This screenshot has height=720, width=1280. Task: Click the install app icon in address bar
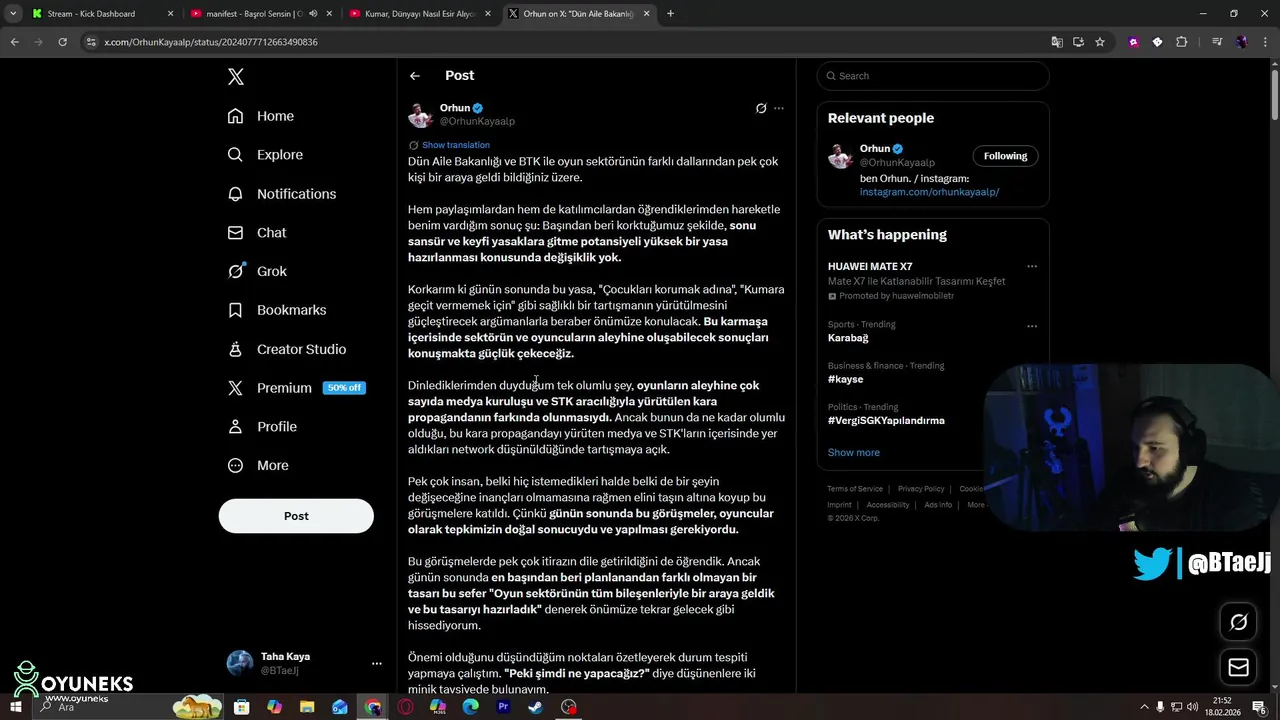[x=1078, y=42]
